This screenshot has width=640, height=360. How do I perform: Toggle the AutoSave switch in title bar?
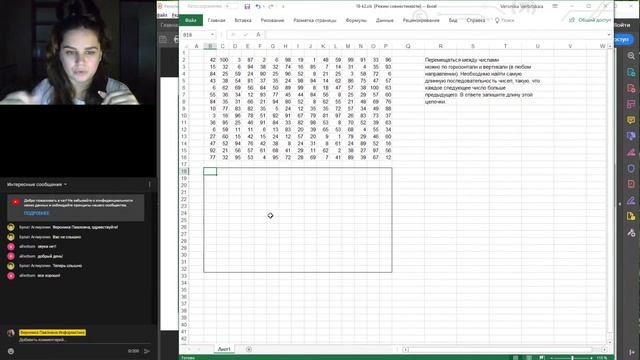pyautogui.click(x=231, y=6)
